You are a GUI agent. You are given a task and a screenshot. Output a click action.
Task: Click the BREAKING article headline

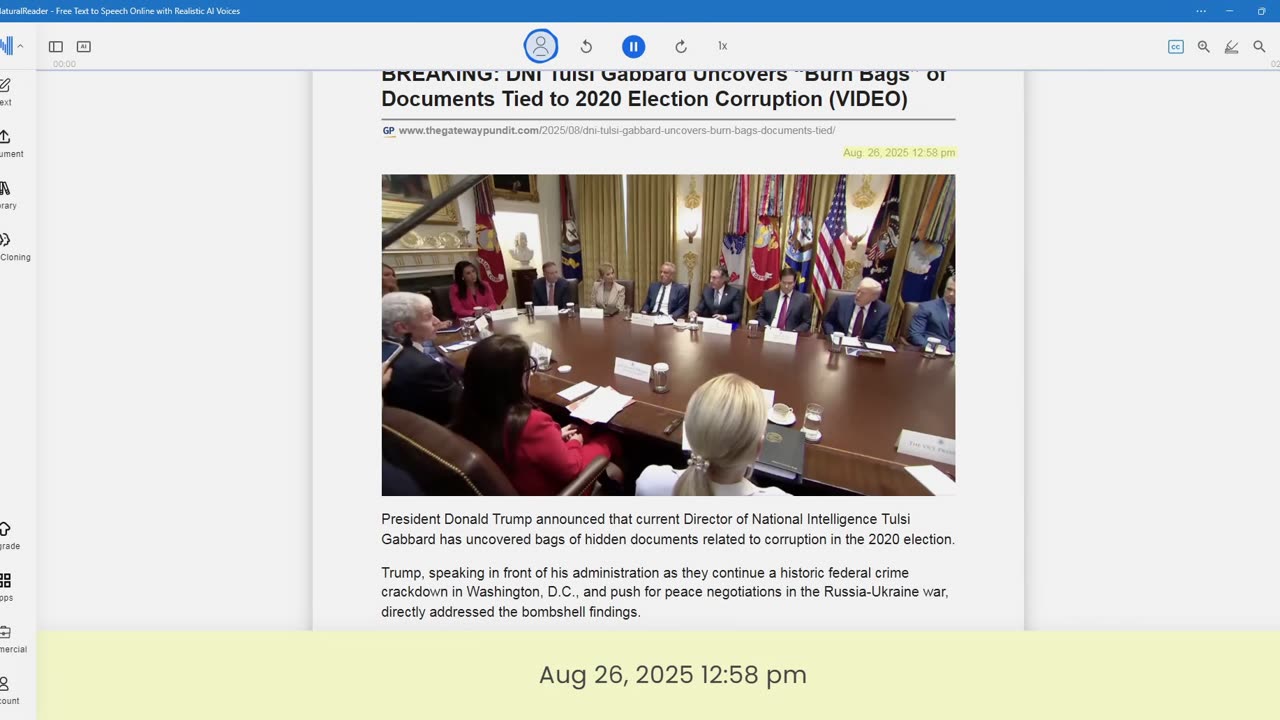pos(664,88)
